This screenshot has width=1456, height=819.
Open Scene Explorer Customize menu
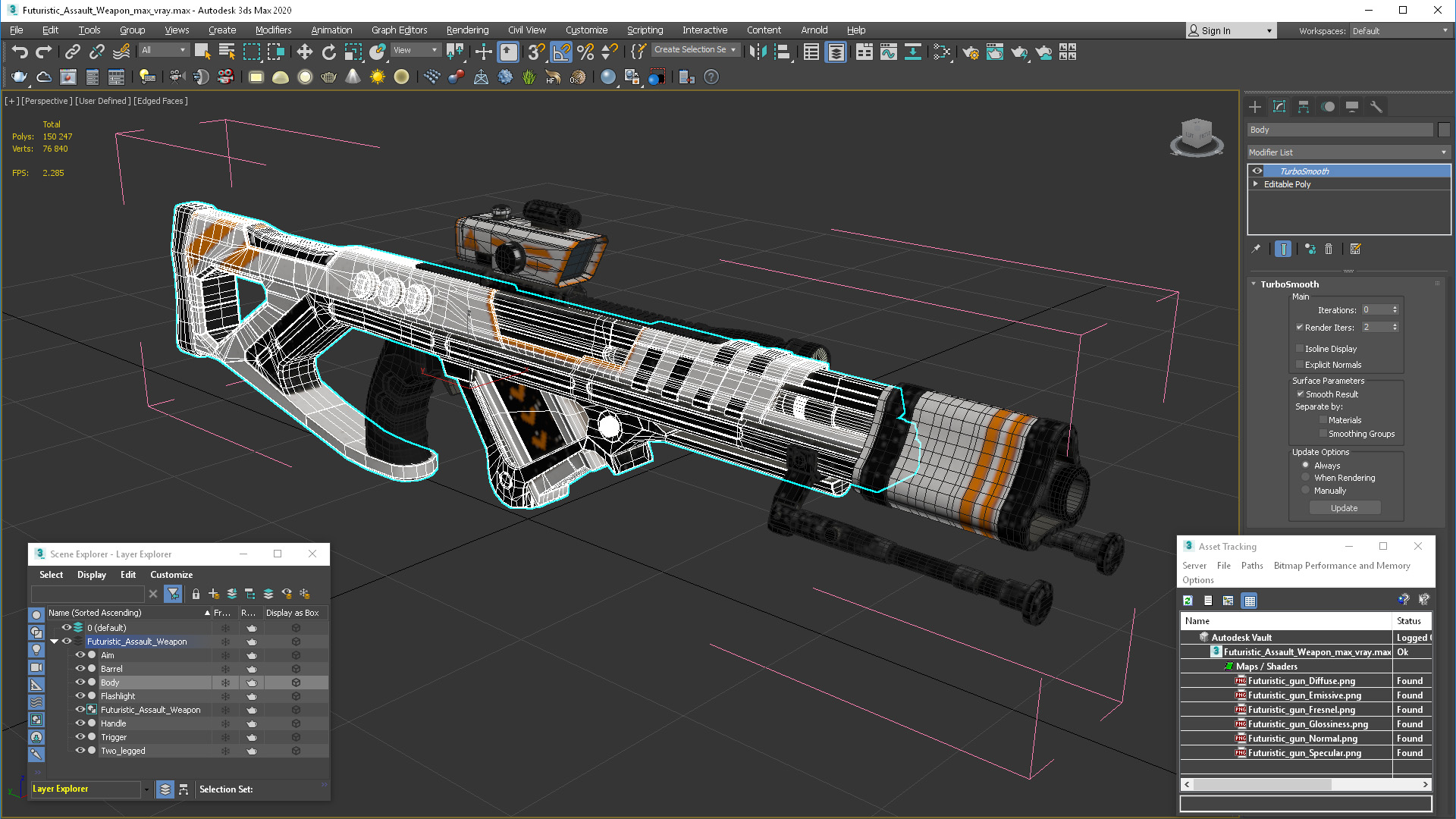coord(171,575)
